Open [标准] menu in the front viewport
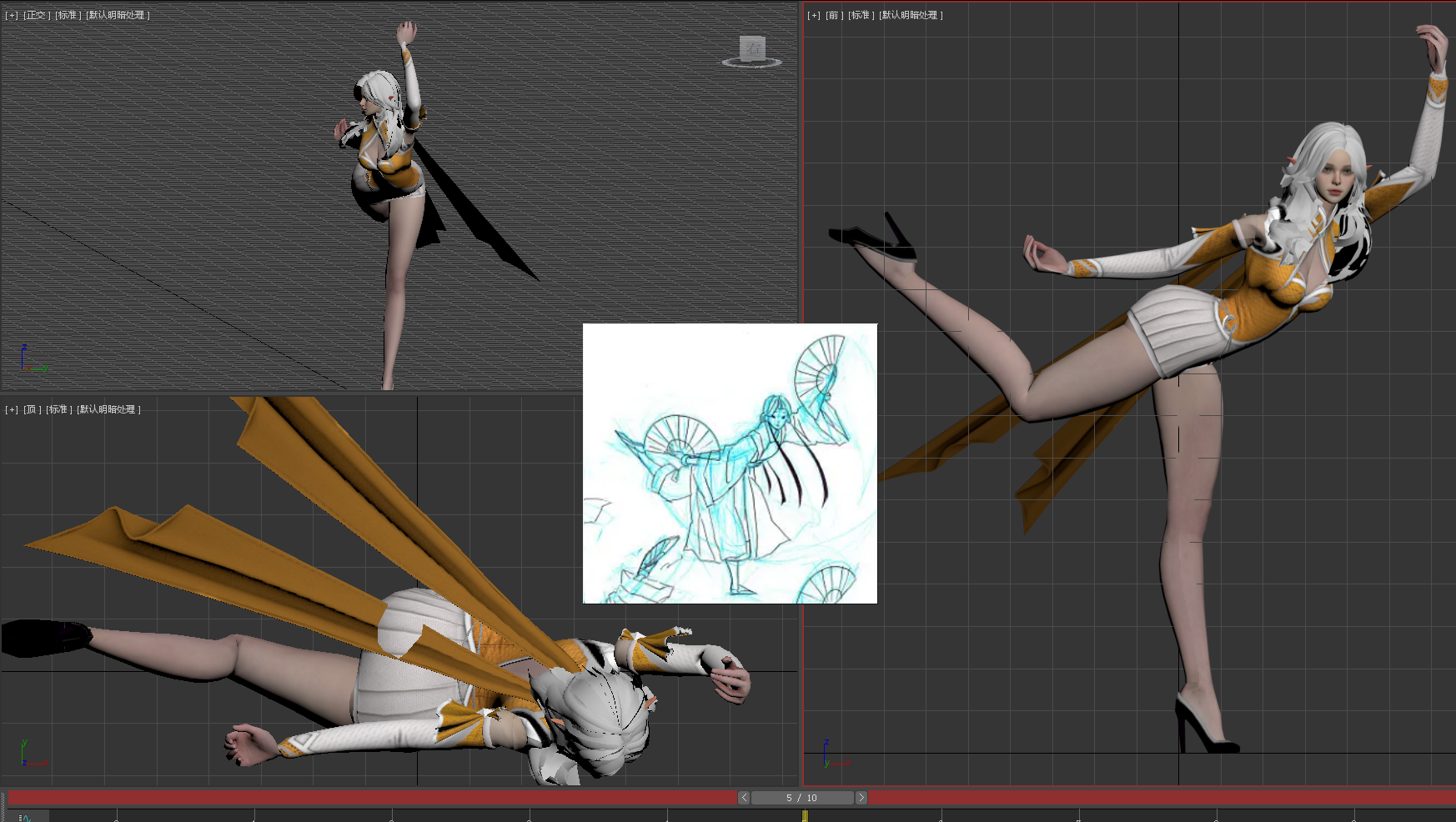This screenshot has height=822, width=1456. click(861, 15)
